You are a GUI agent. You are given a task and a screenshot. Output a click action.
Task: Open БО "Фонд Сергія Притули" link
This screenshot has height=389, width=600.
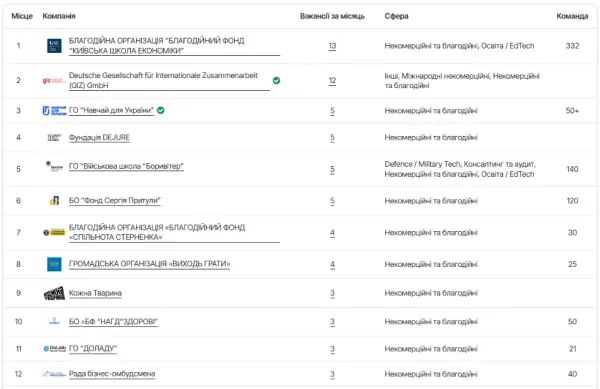[114, 200]
